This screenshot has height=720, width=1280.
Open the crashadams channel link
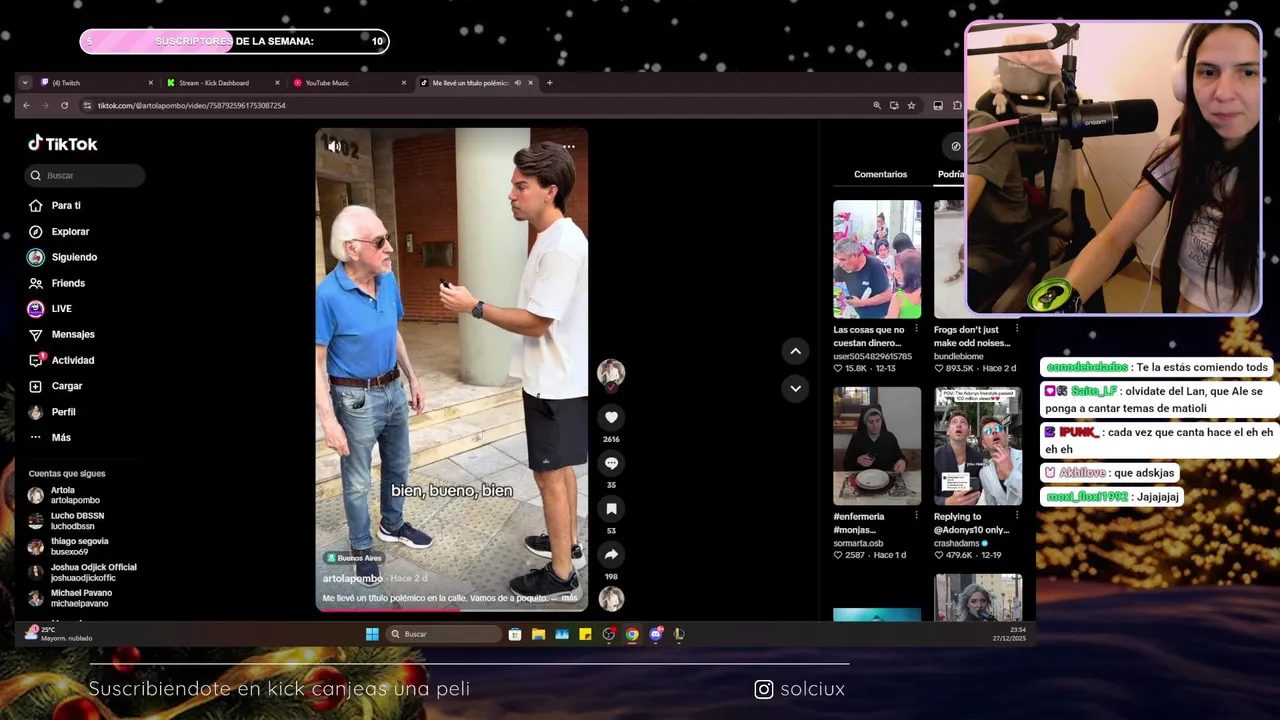957,543
